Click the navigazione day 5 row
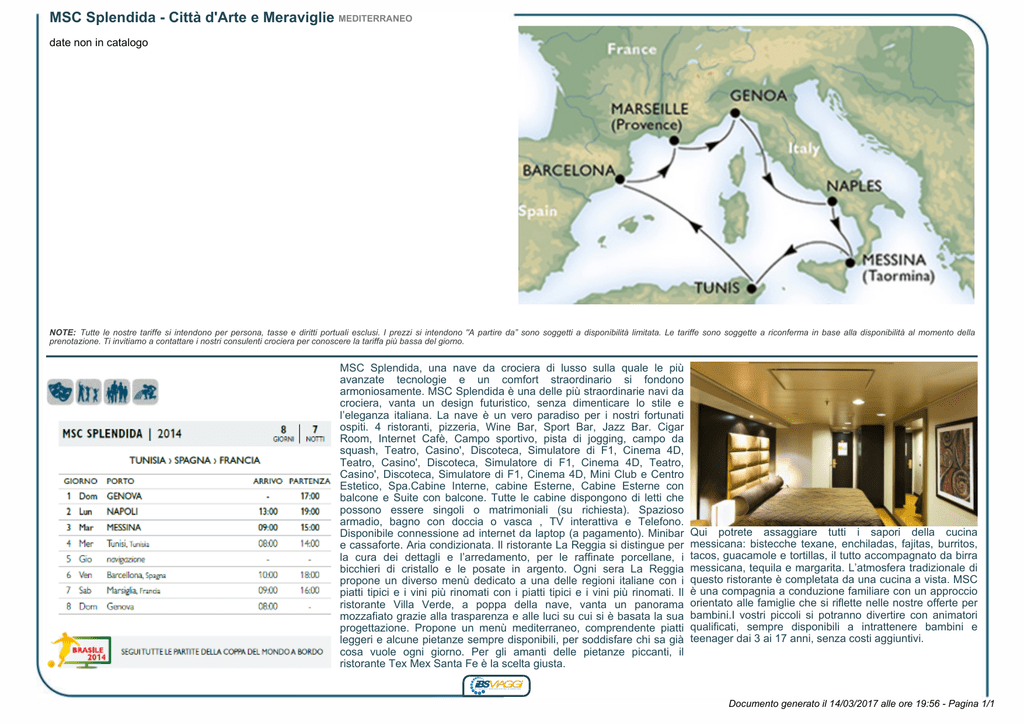Screen dimensions: 1024x725 tap(194, 559)
